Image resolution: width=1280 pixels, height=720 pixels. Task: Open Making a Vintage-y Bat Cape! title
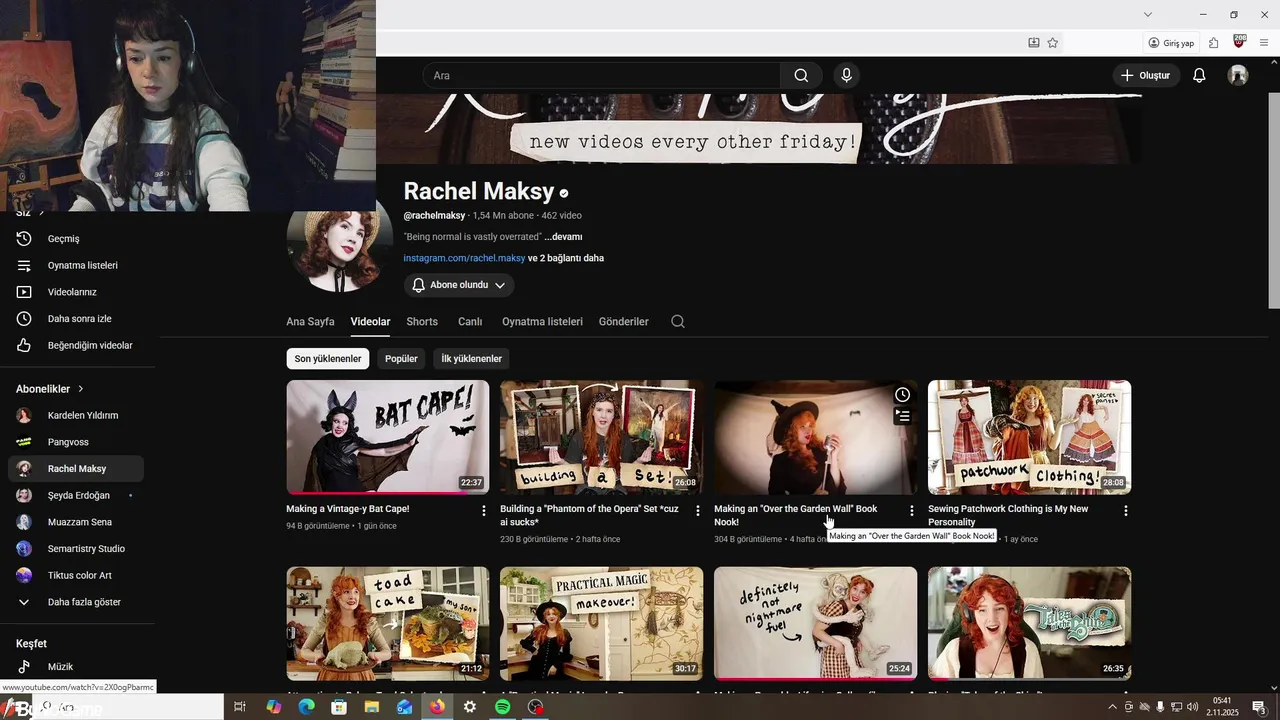click(347, 509)
